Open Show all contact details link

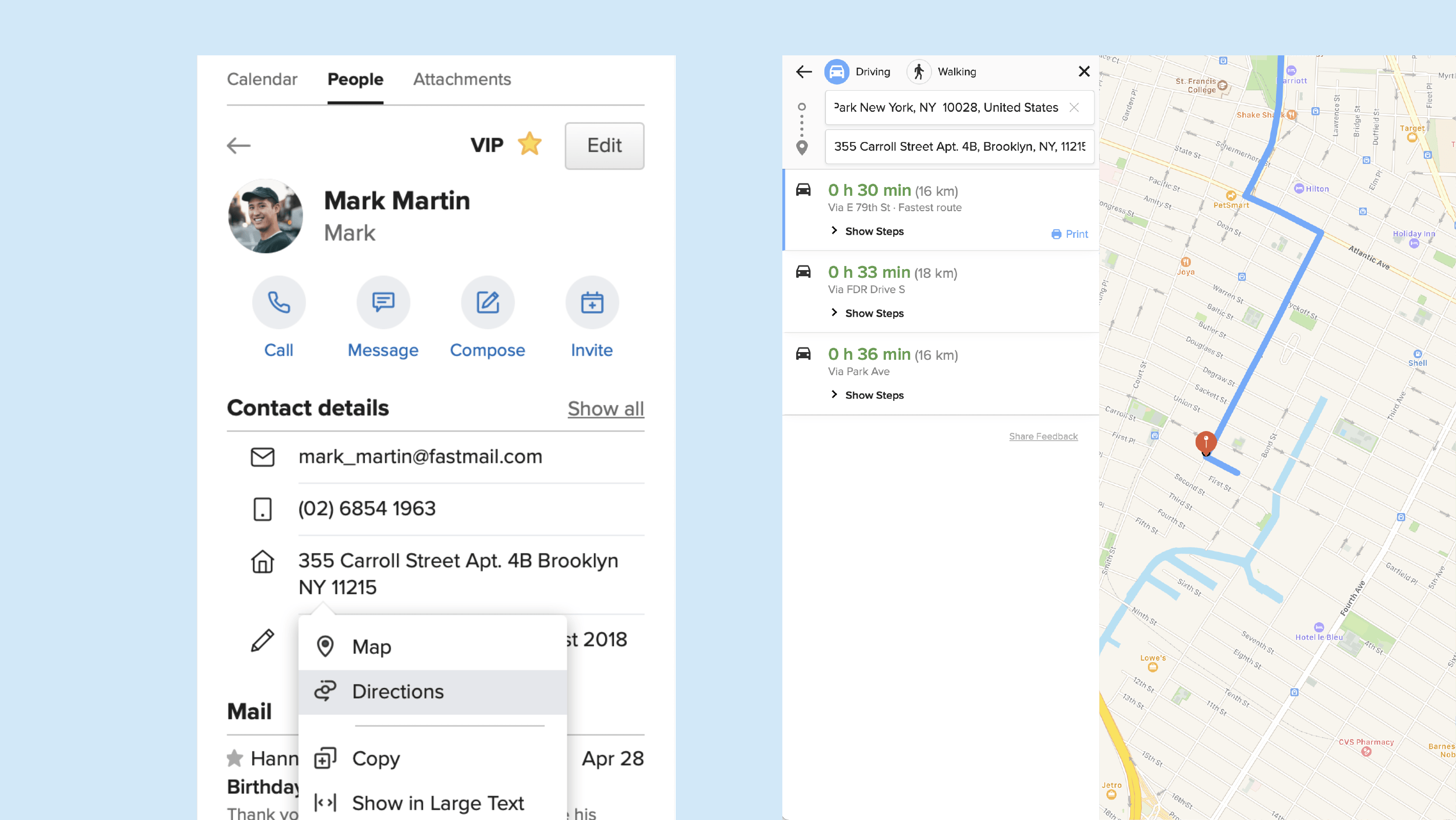[x=605, y=408]
